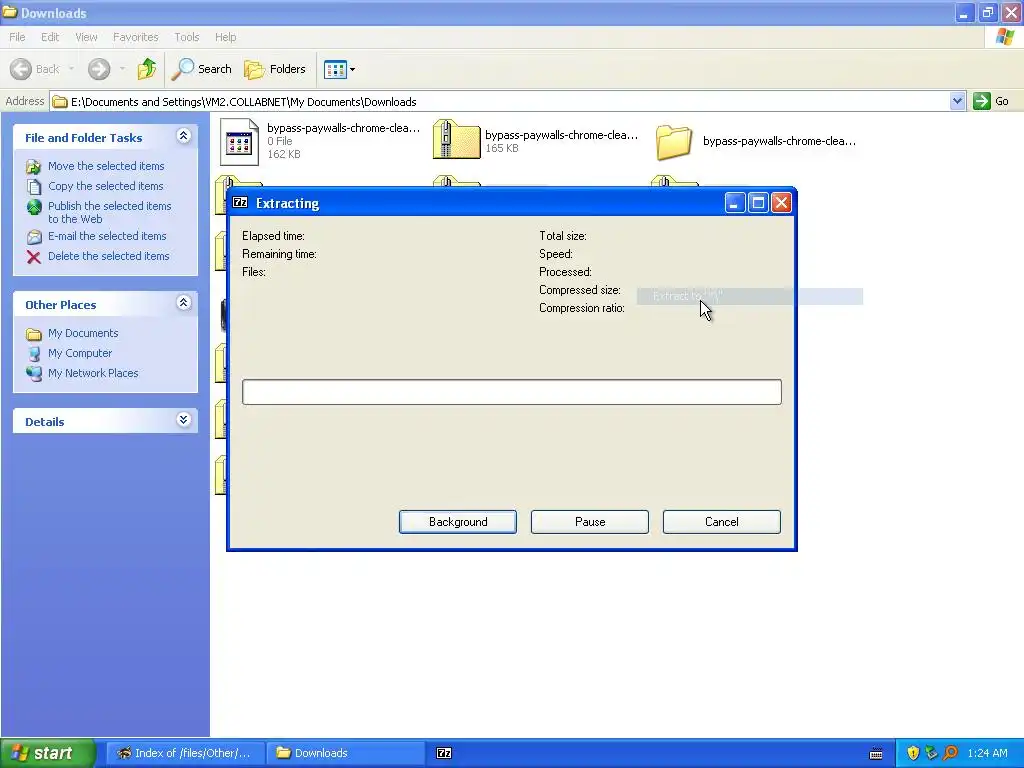Viewport: 1024px width, 768px height.
Task: Click the Back arrow icon in toolbar
Action: point(21,69)
